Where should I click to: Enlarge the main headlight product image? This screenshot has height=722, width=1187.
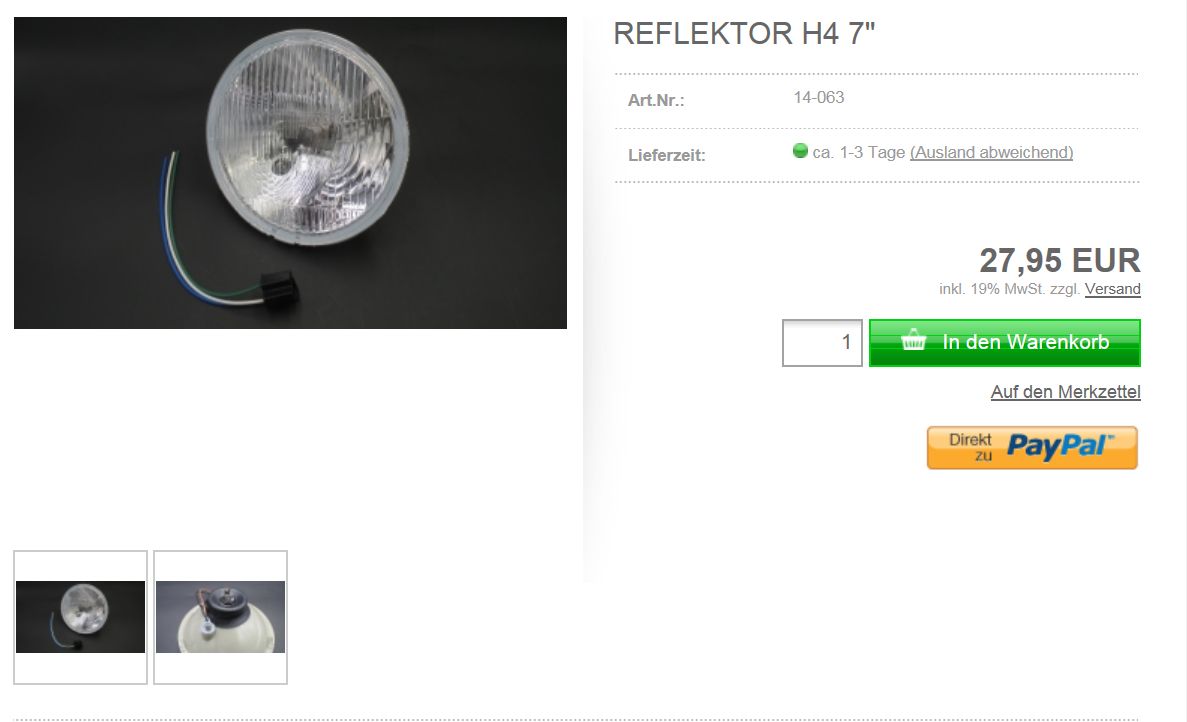coord(290,173)
